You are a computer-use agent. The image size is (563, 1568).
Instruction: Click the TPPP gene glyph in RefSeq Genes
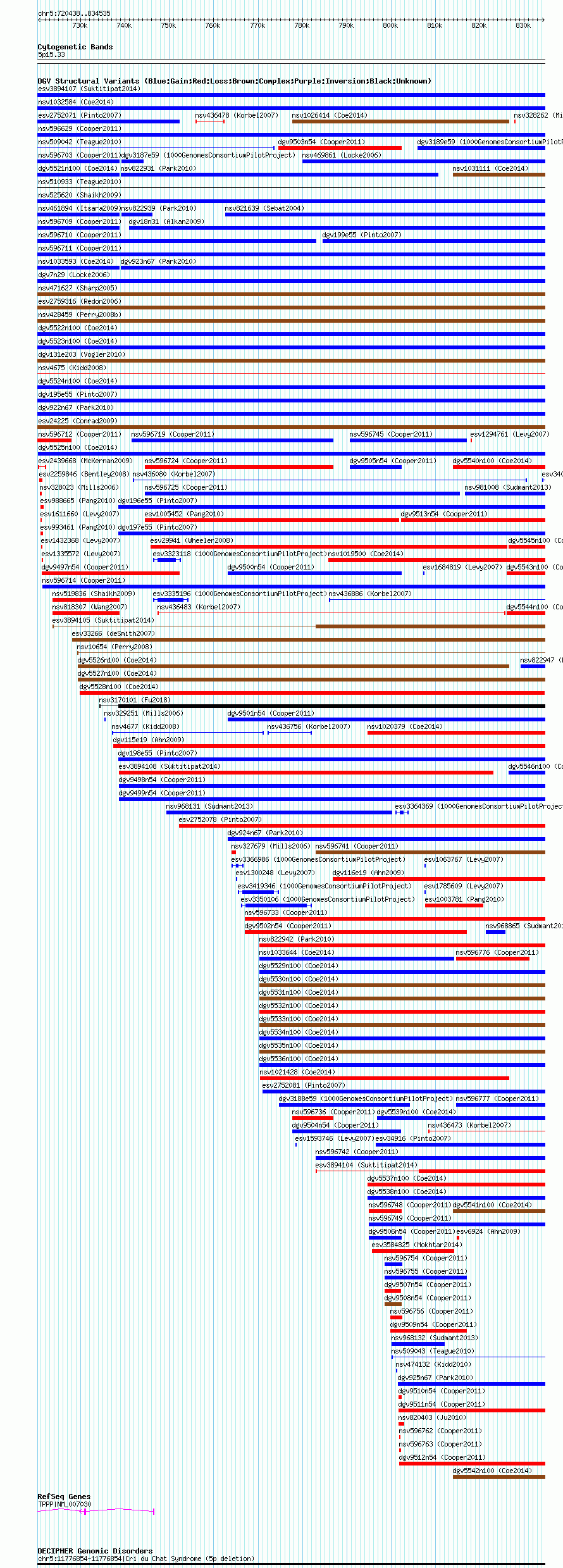96,1511
